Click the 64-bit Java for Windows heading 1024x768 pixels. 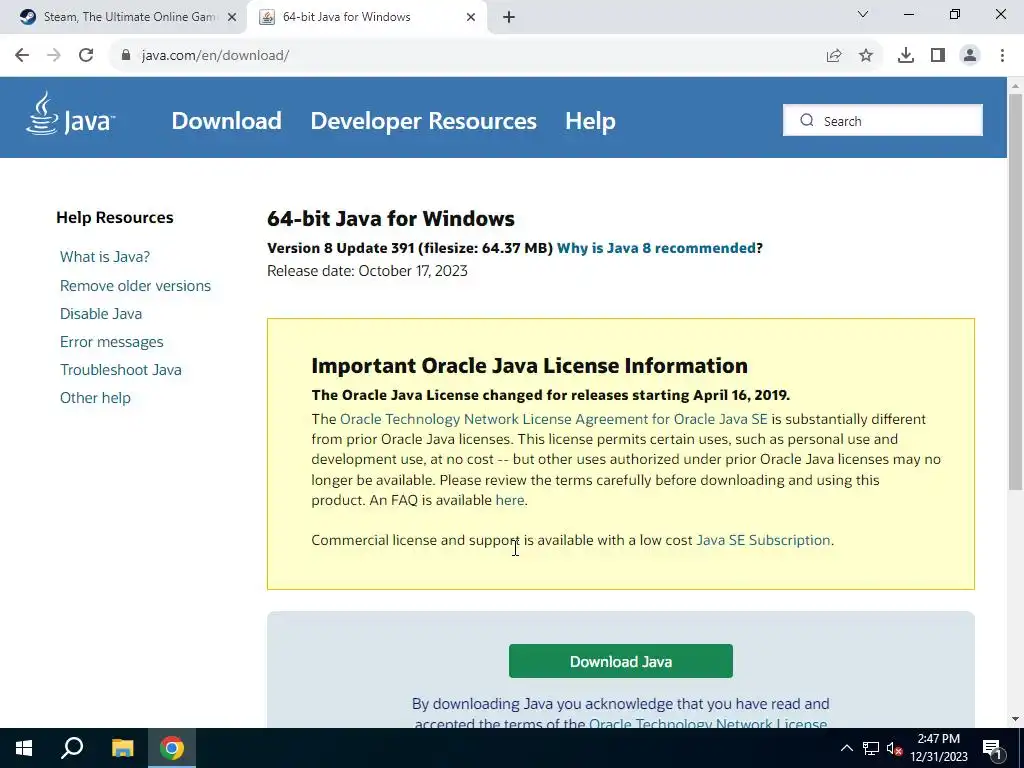click(391, 218)
